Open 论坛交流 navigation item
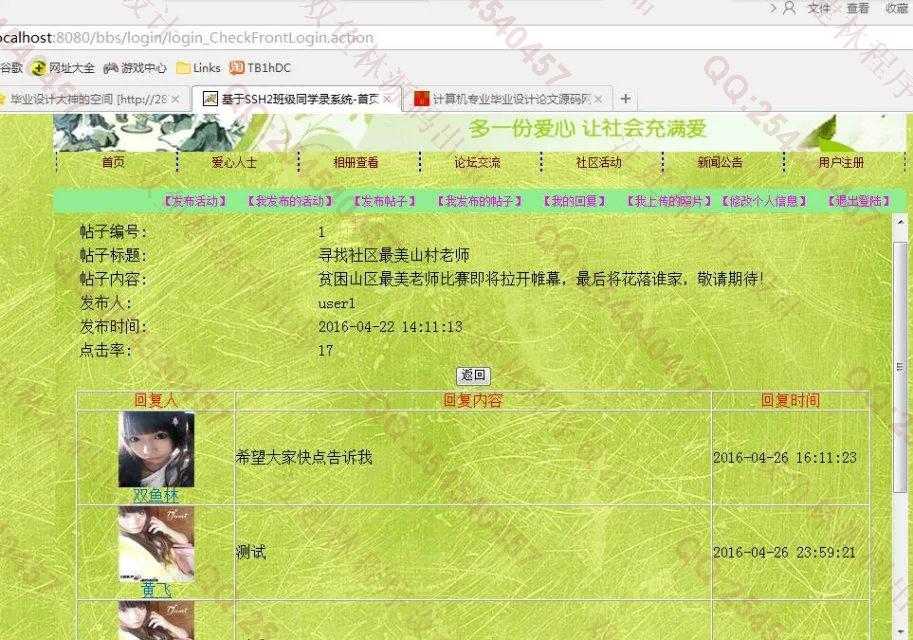Screen dimensions: 913x640 pyautogui.click(x=477, y=162)
